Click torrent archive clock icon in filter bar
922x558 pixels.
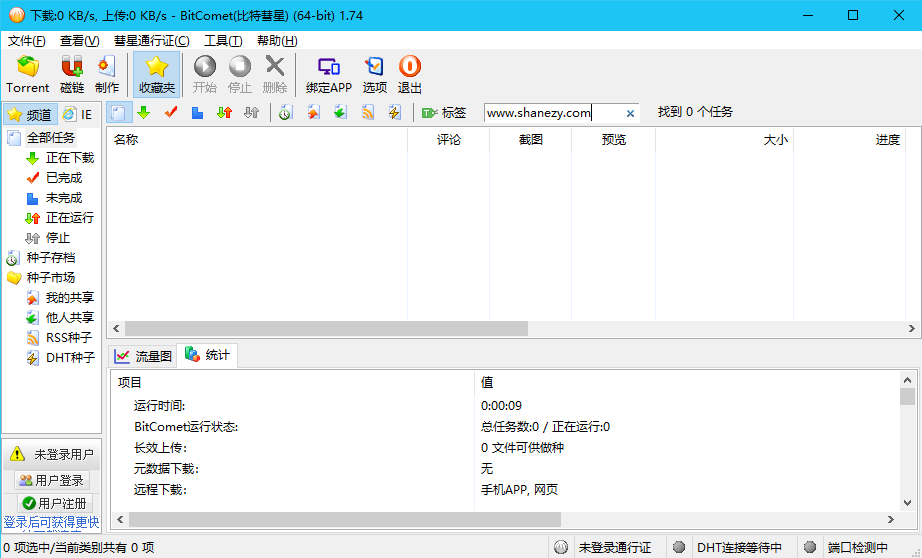pyautogui.click(x=286, y=112)
